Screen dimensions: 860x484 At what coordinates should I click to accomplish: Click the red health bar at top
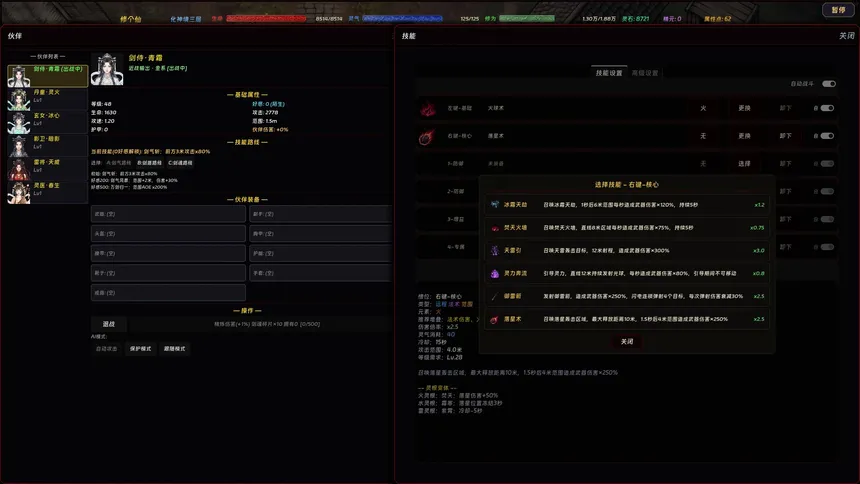coord(267,19)
